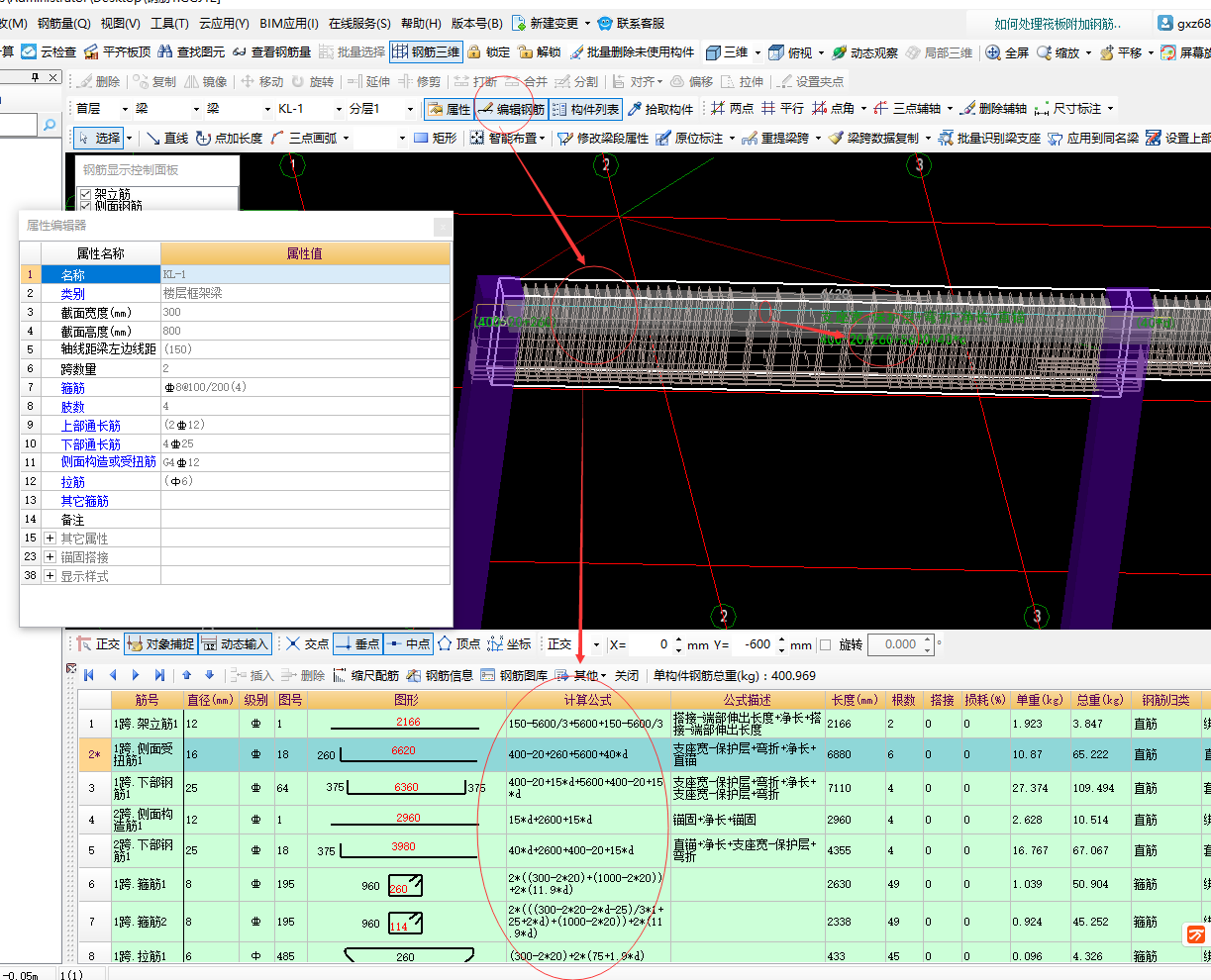Click 新建变更 new change button
The width and height of the screenshot is (1211, 980).
(546, 23)
